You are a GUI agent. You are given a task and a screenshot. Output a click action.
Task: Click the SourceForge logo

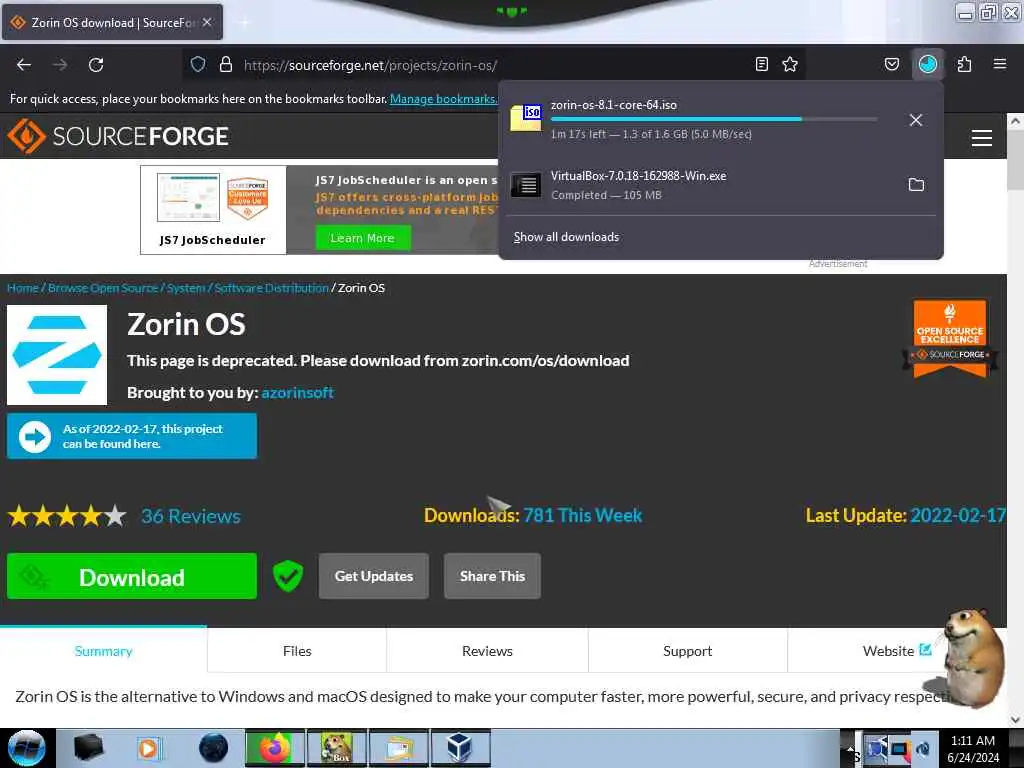(118, 136)
